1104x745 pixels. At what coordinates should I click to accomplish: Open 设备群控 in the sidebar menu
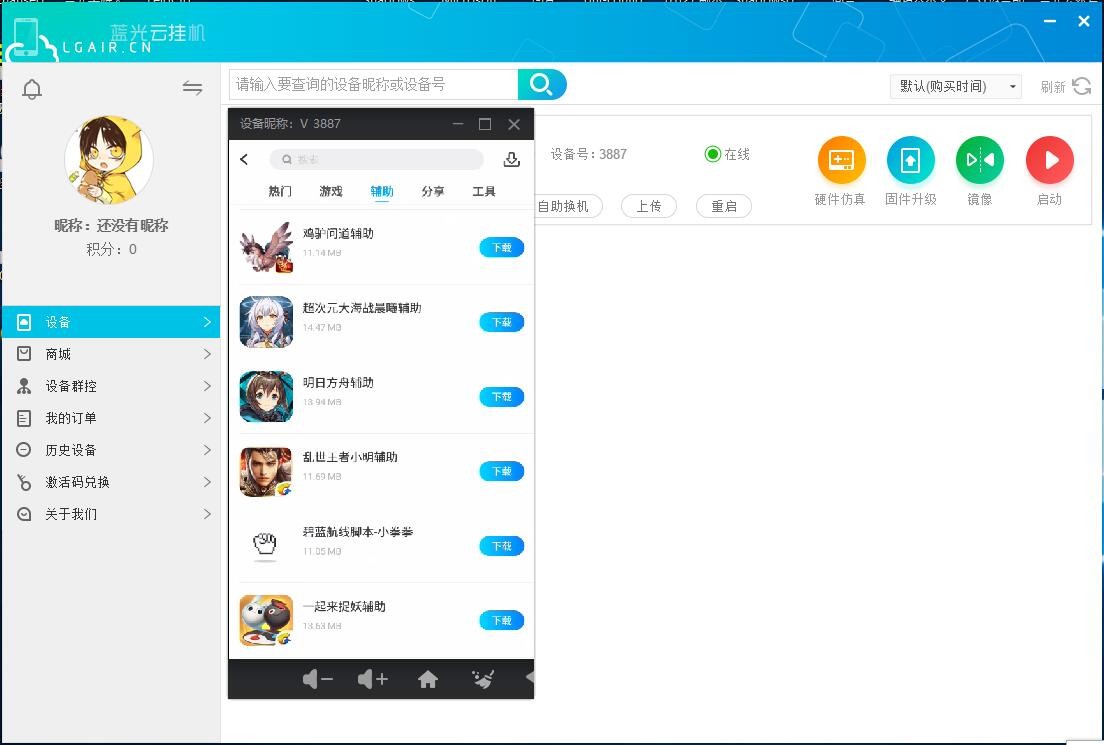pyautogui.click(x=111, y=386)
